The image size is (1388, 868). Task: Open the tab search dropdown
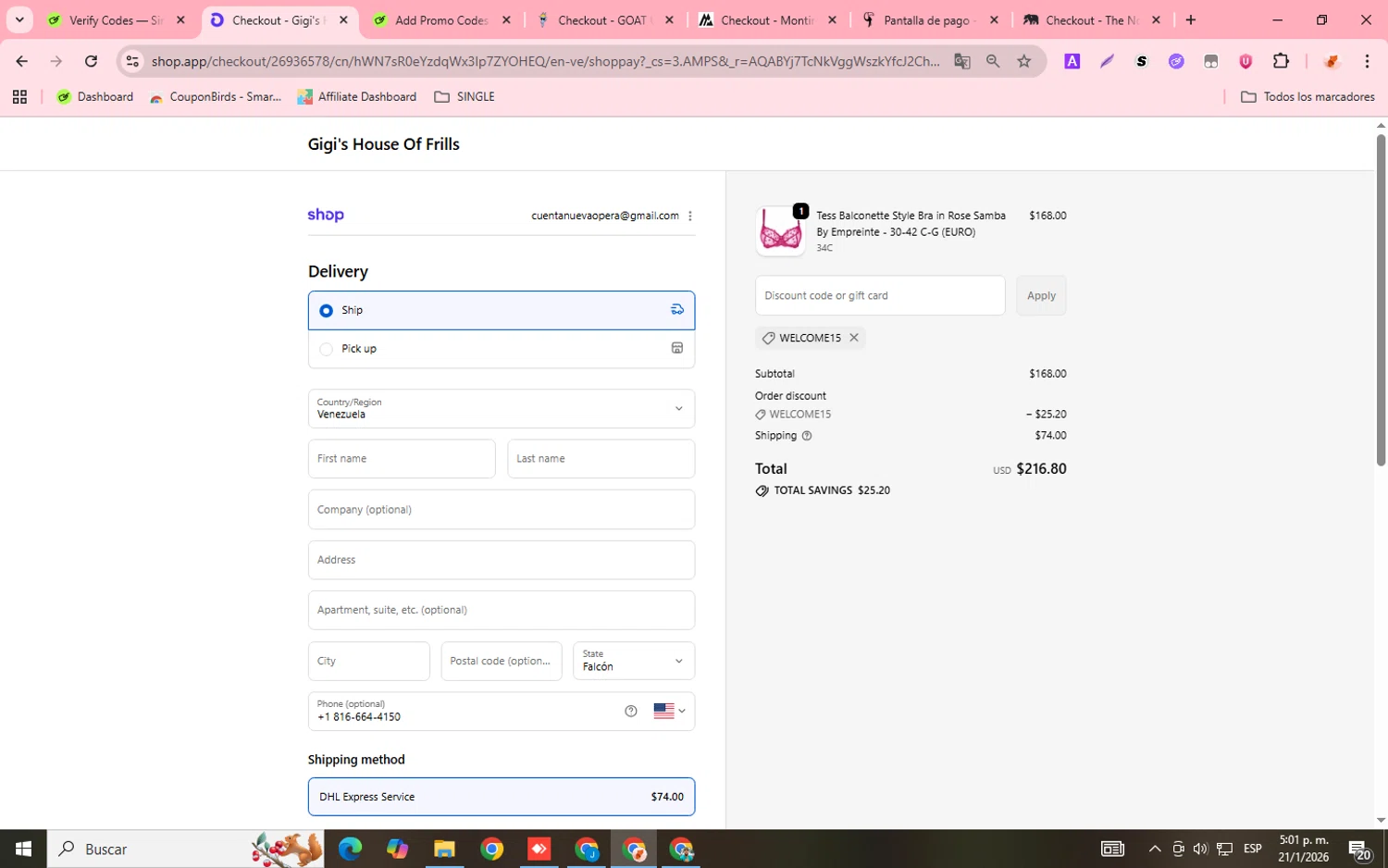point(19,20)
